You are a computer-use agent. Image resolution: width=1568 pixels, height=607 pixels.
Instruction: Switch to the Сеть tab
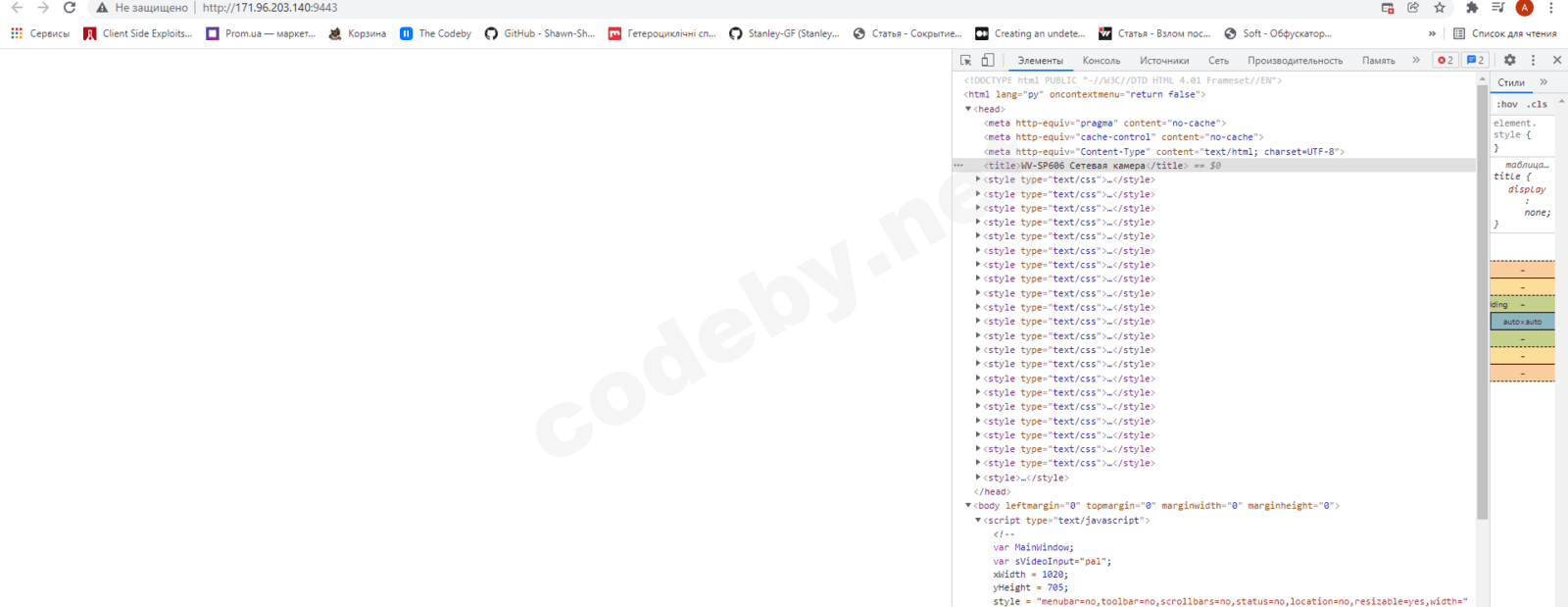coord(1218,61)
